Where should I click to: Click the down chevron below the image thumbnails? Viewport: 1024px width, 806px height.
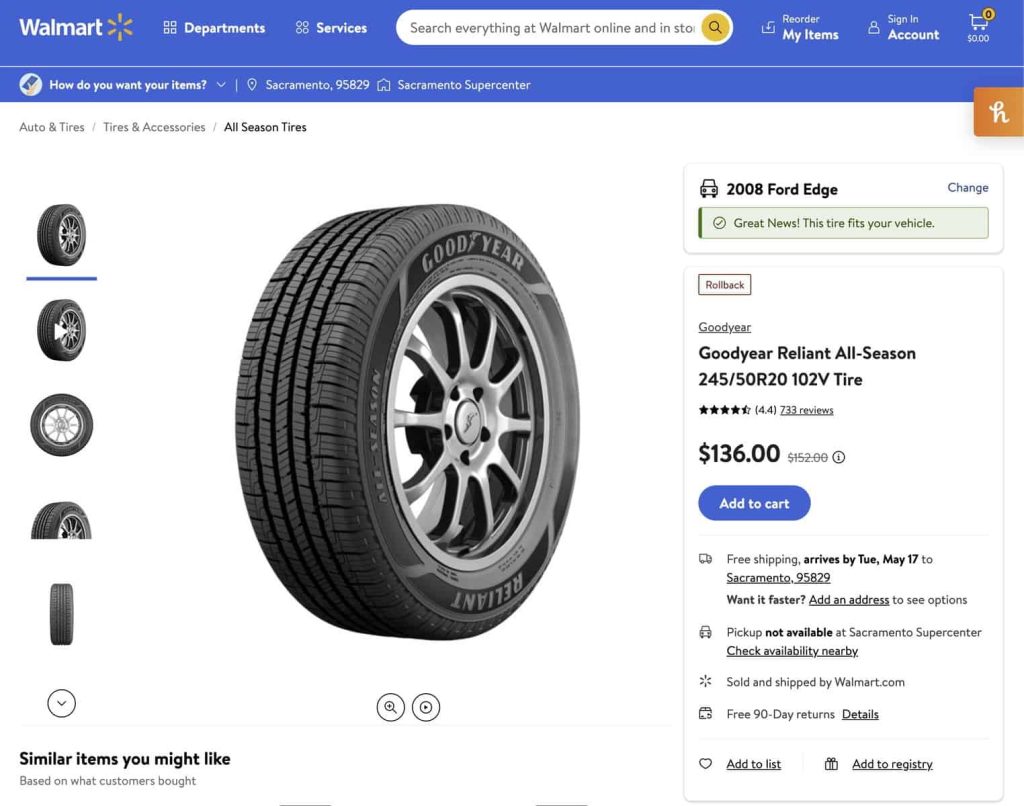point(61,703)
